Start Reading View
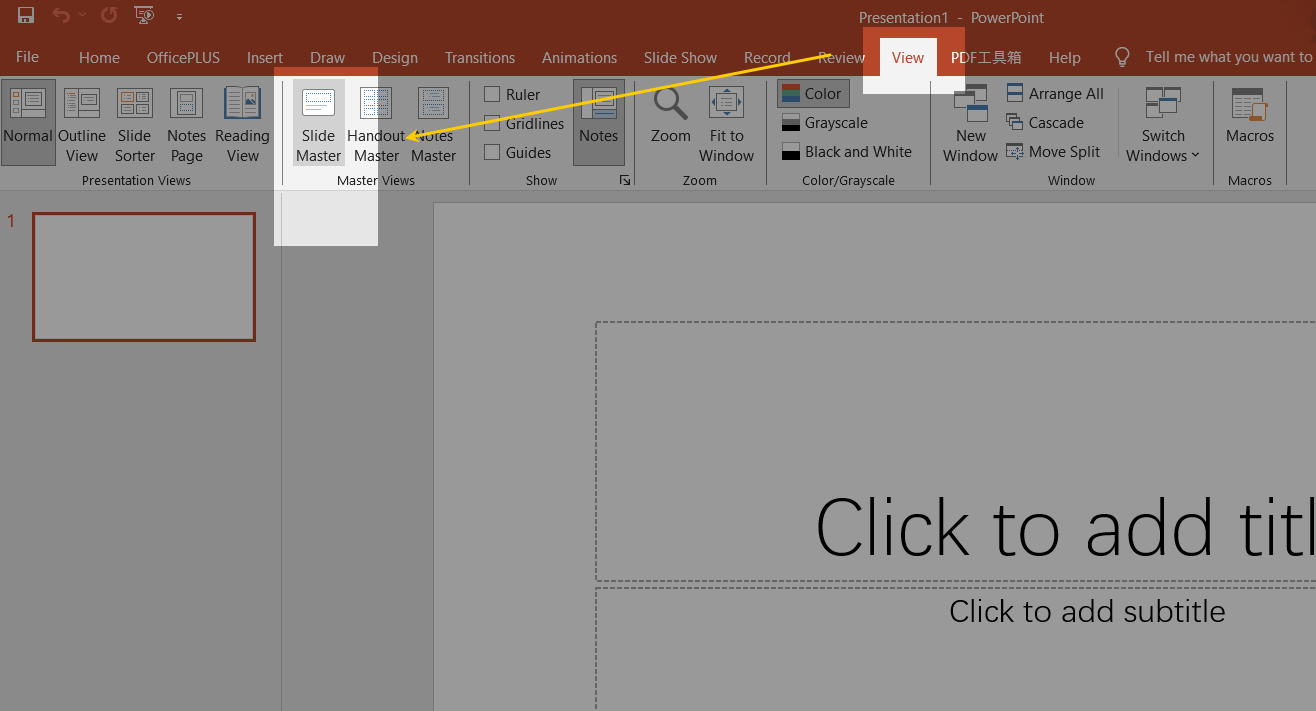 click(242, 122)
